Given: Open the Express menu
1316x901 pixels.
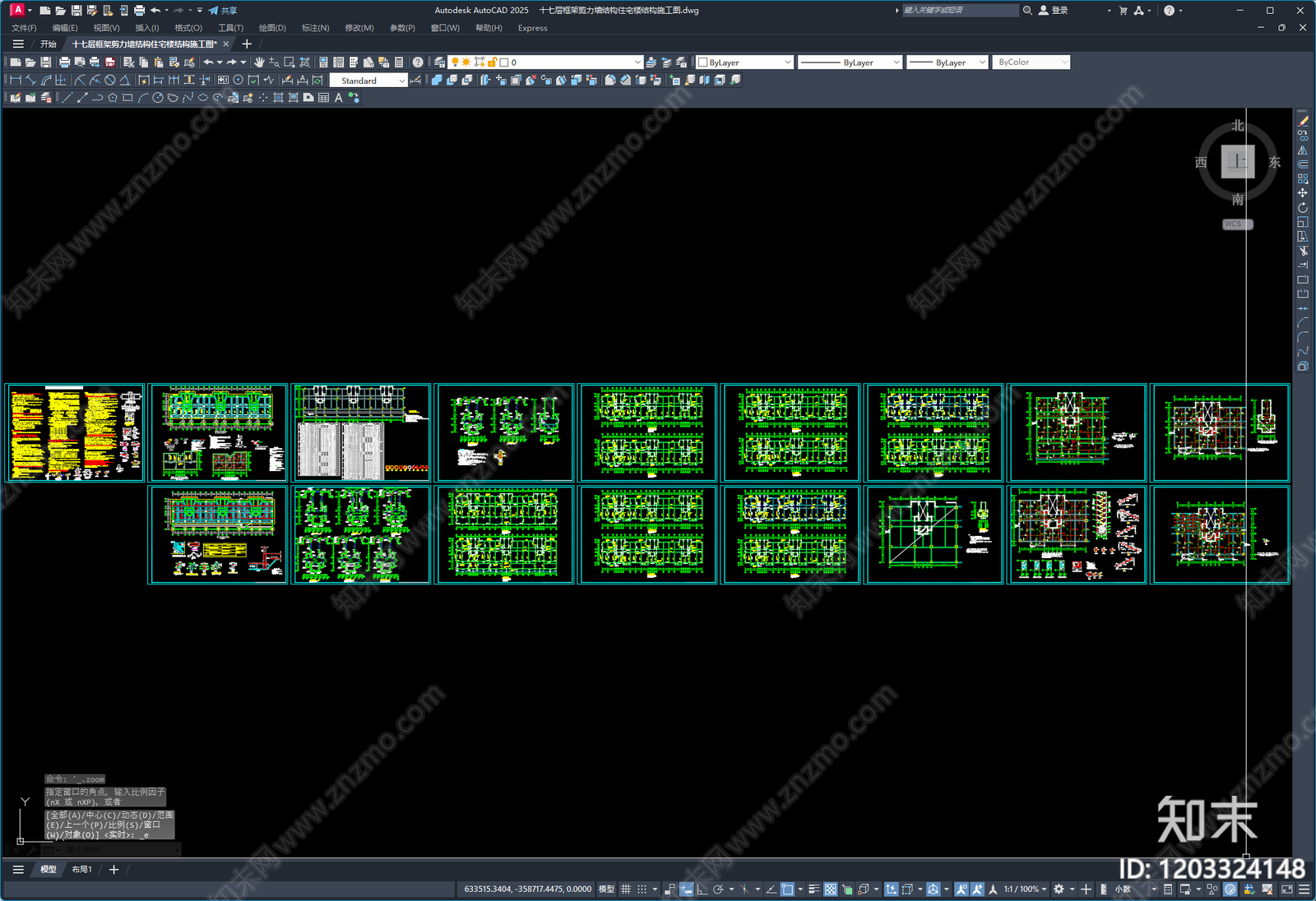Looking at the screenshot, I should pyautogui.click(x=532, y=28).
